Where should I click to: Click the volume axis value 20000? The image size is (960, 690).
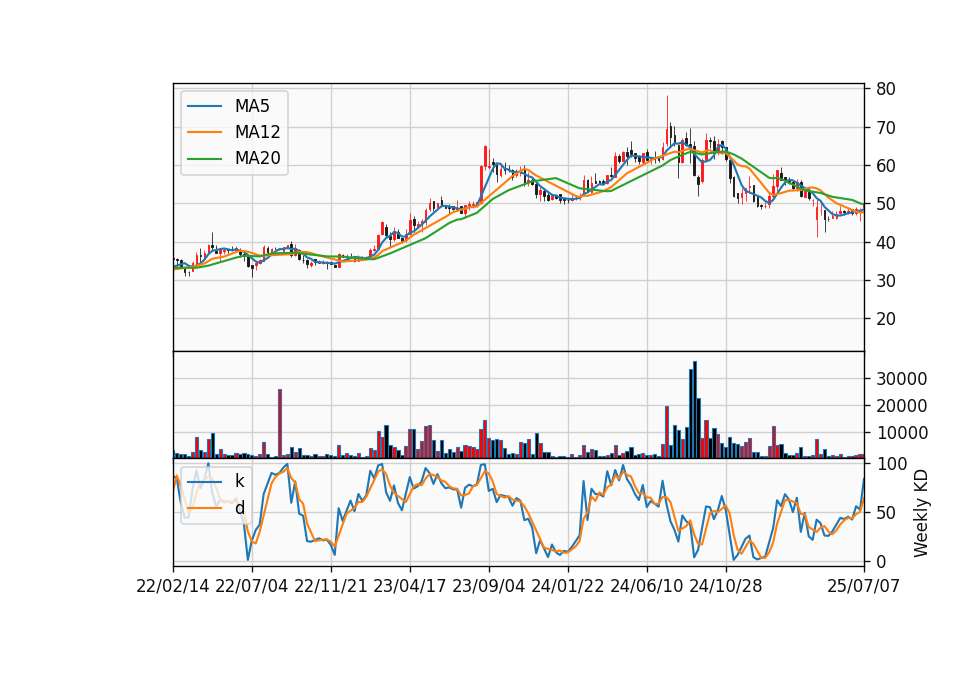click(901, 406)
